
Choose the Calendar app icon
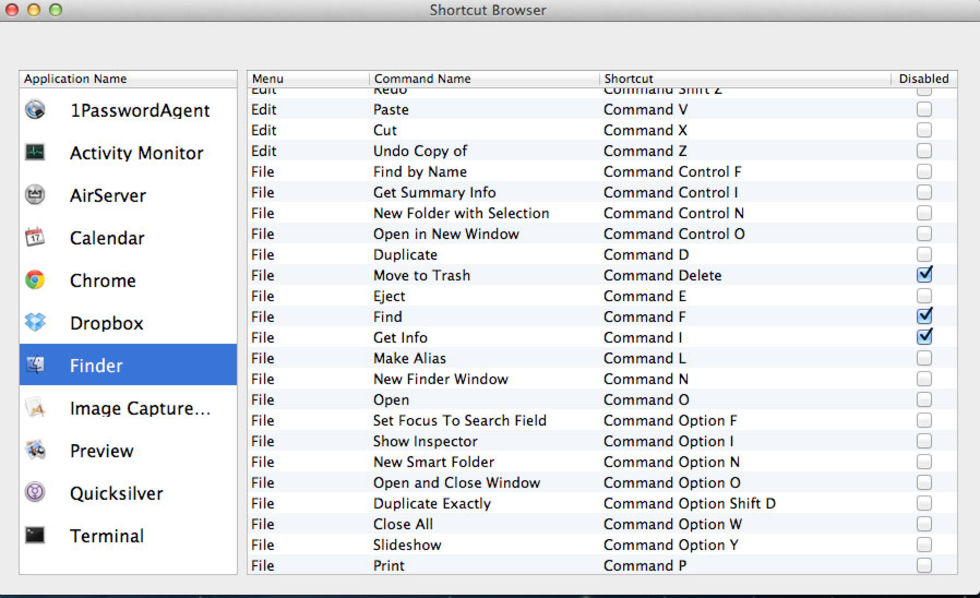36,238
